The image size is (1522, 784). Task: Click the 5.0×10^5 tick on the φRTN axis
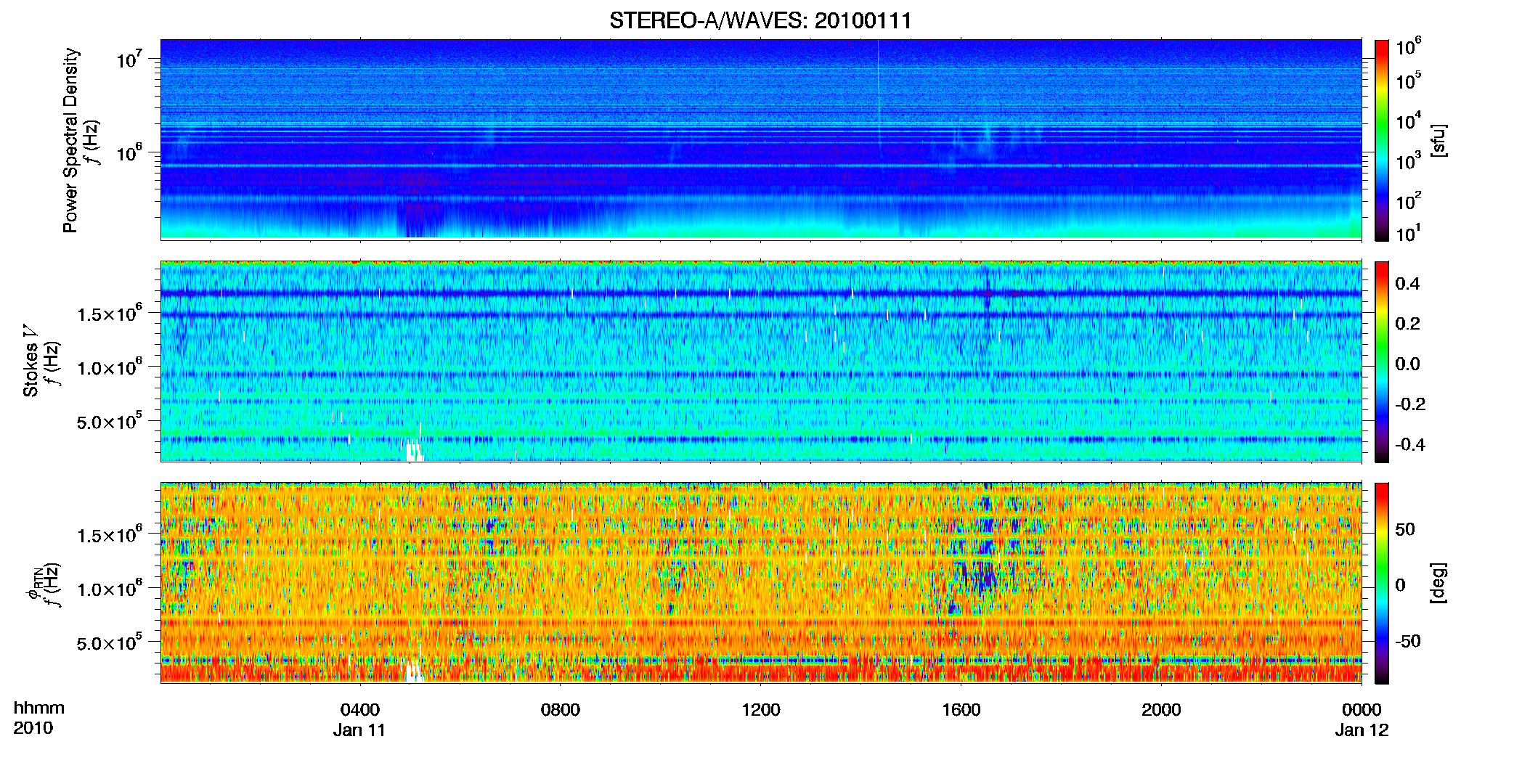point(110,642)
